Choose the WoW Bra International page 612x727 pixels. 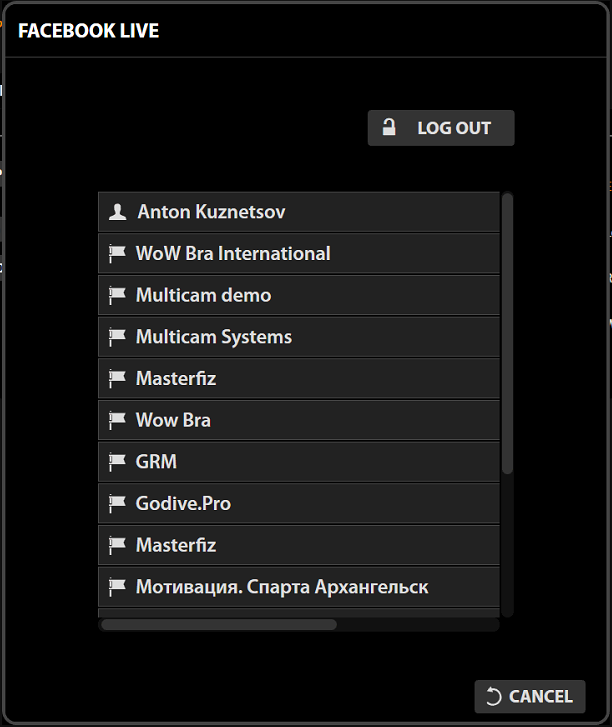pyautogui.click(x=299, y=254)
